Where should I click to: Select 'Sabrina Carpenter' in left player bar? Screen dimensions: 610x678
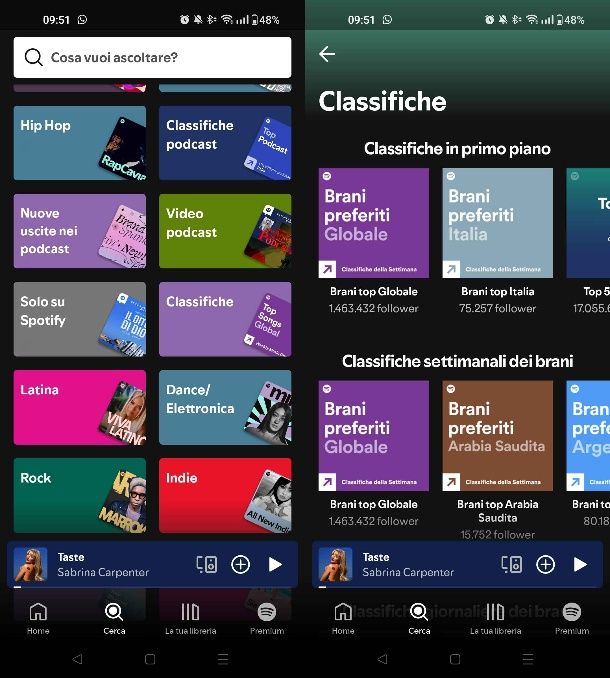(103, 572)
